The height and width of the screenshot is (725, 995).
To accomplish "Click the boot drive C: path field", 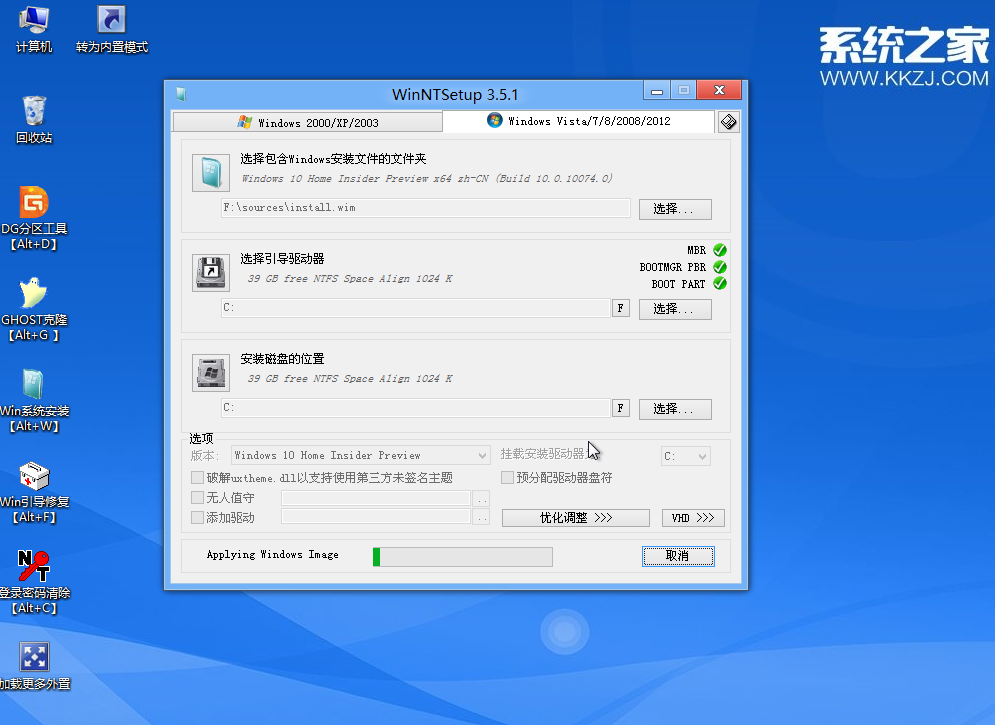I will (x=416, y=308).
